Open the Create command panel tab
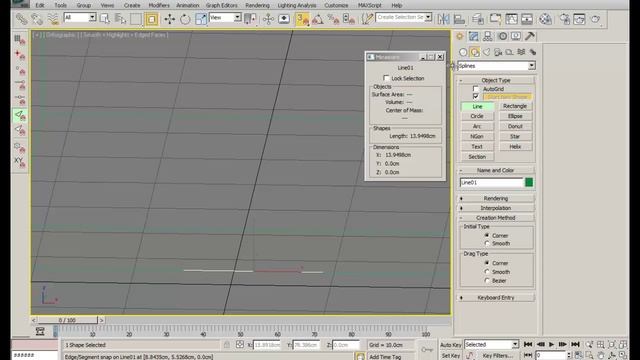 pos(460,36)
